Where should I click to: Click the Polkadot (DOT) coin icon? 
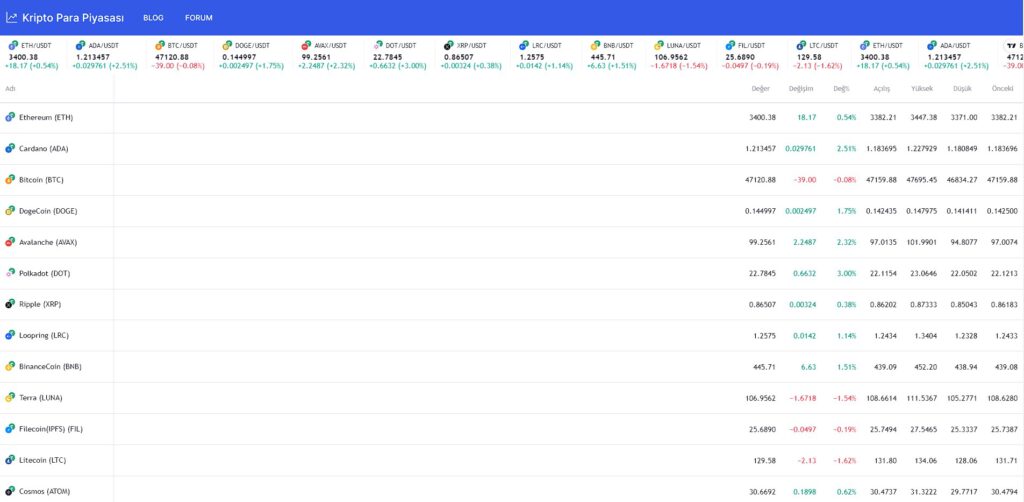[x=10, y=273]
